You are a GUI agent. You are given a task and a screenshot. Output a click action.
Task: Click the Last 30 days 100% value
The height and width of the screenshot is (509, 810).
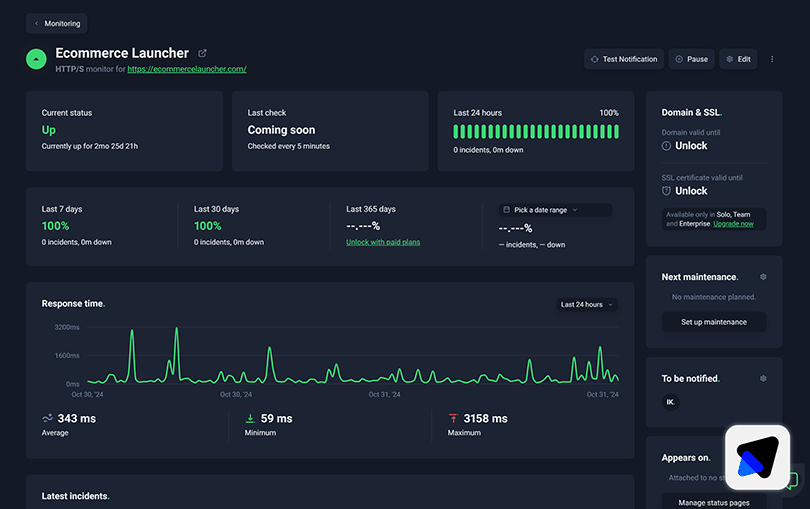pos(208,226)
